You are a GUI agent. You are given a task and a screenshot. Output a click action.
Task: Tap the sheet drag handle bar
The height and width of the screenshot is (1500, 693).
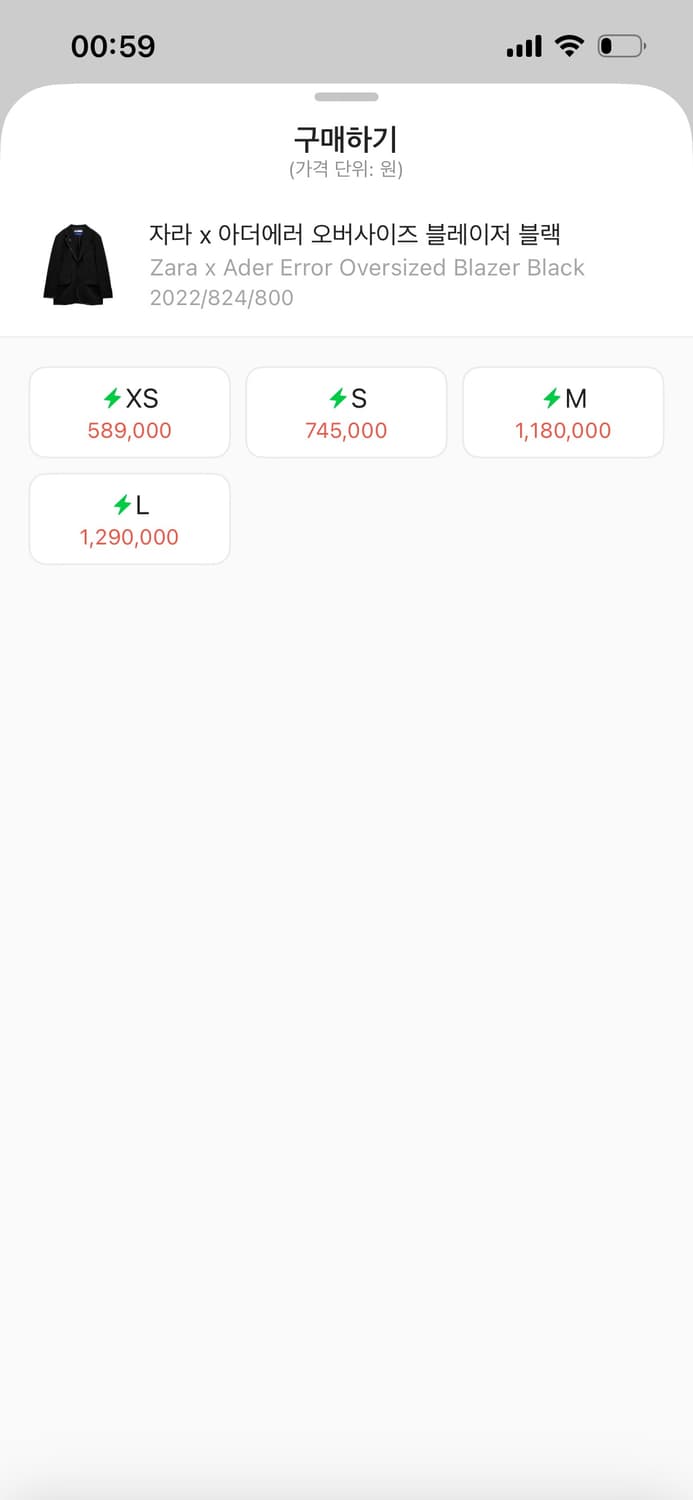coord(346,97)
